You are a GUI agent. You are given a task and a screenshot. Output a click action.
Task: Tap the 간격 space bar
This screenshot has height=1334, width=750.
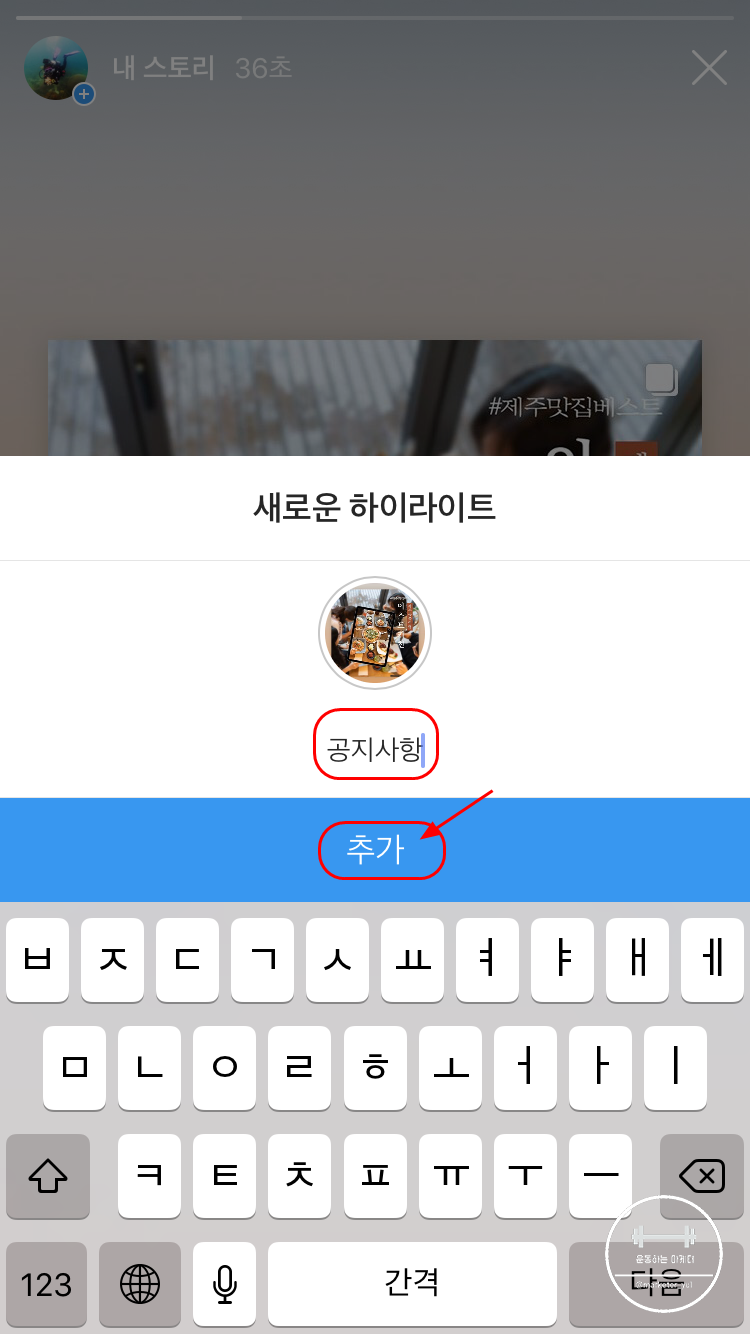pos(412,1284)
